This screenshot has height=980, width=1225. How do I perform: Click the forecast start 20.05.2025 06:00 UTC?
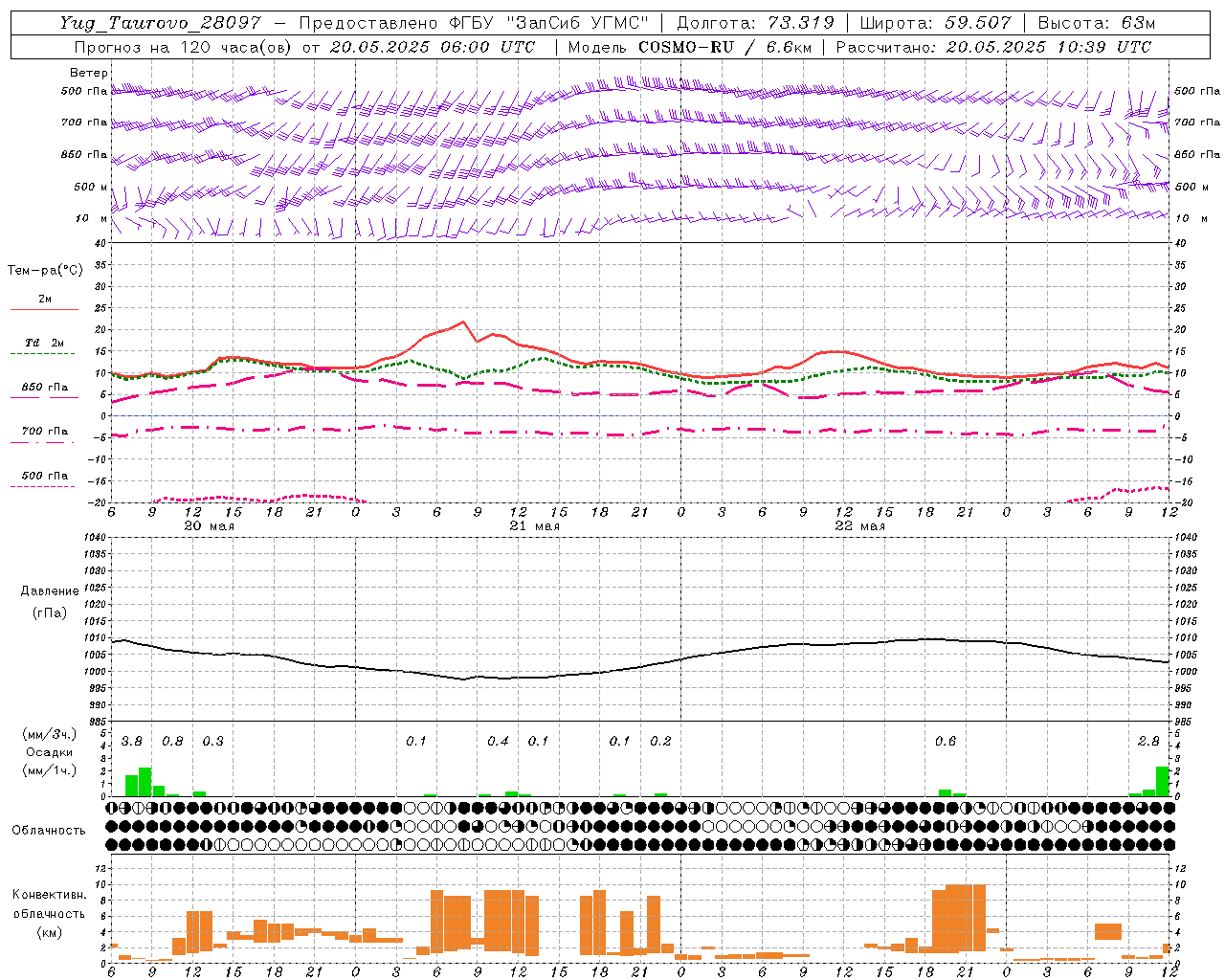pyautogui.click(x=433, y=47)
